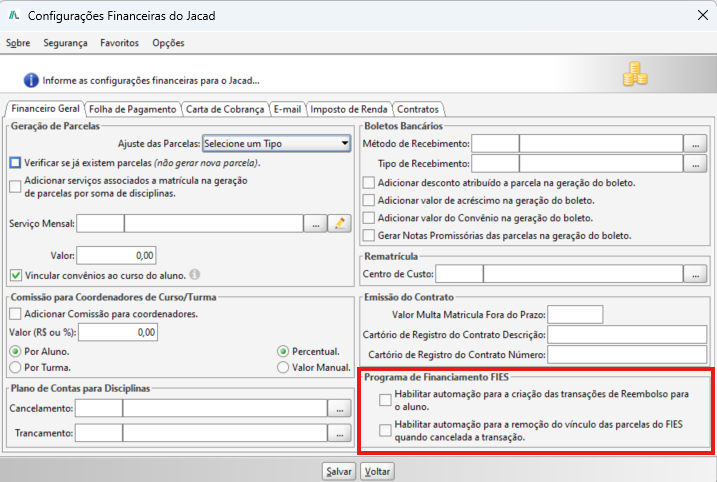Click the blue information icon in header

pos(31,80)
